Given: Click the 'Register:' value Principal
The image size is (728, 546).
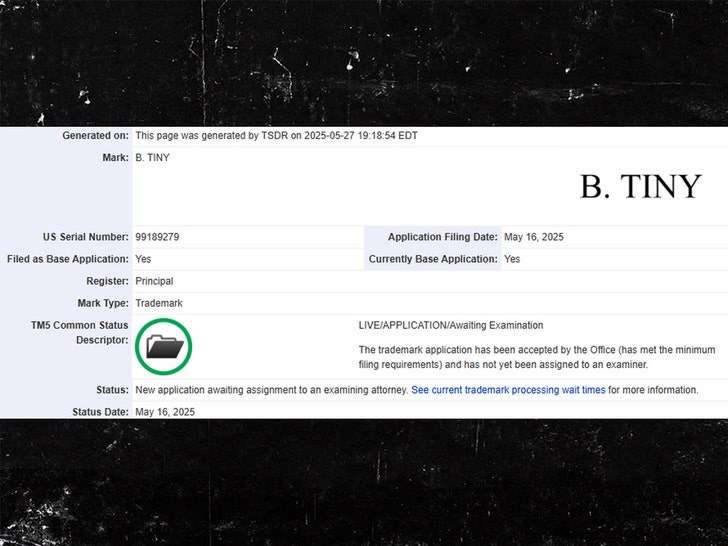Looking at the screenshot, I should click(x=154, y=281).
